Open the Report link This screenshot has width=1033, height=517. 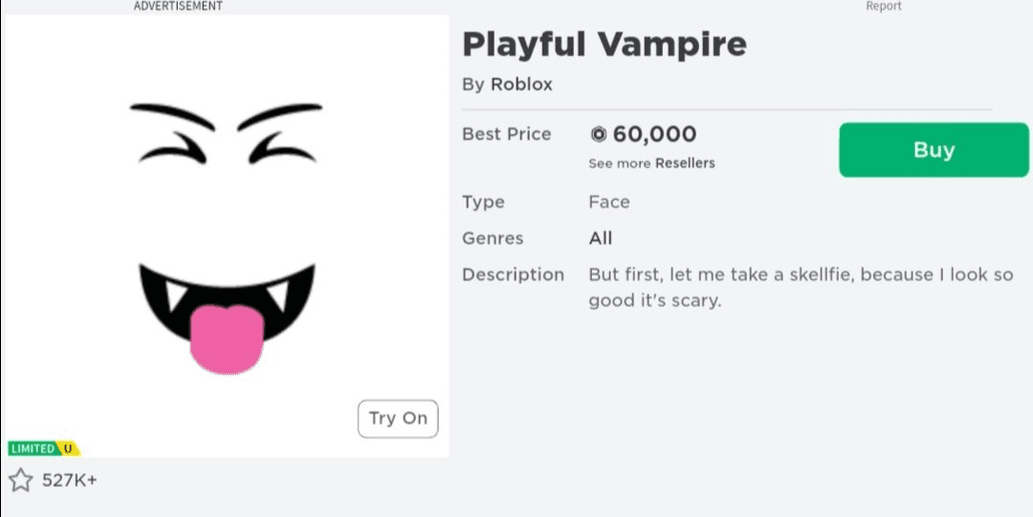point(883,6)
